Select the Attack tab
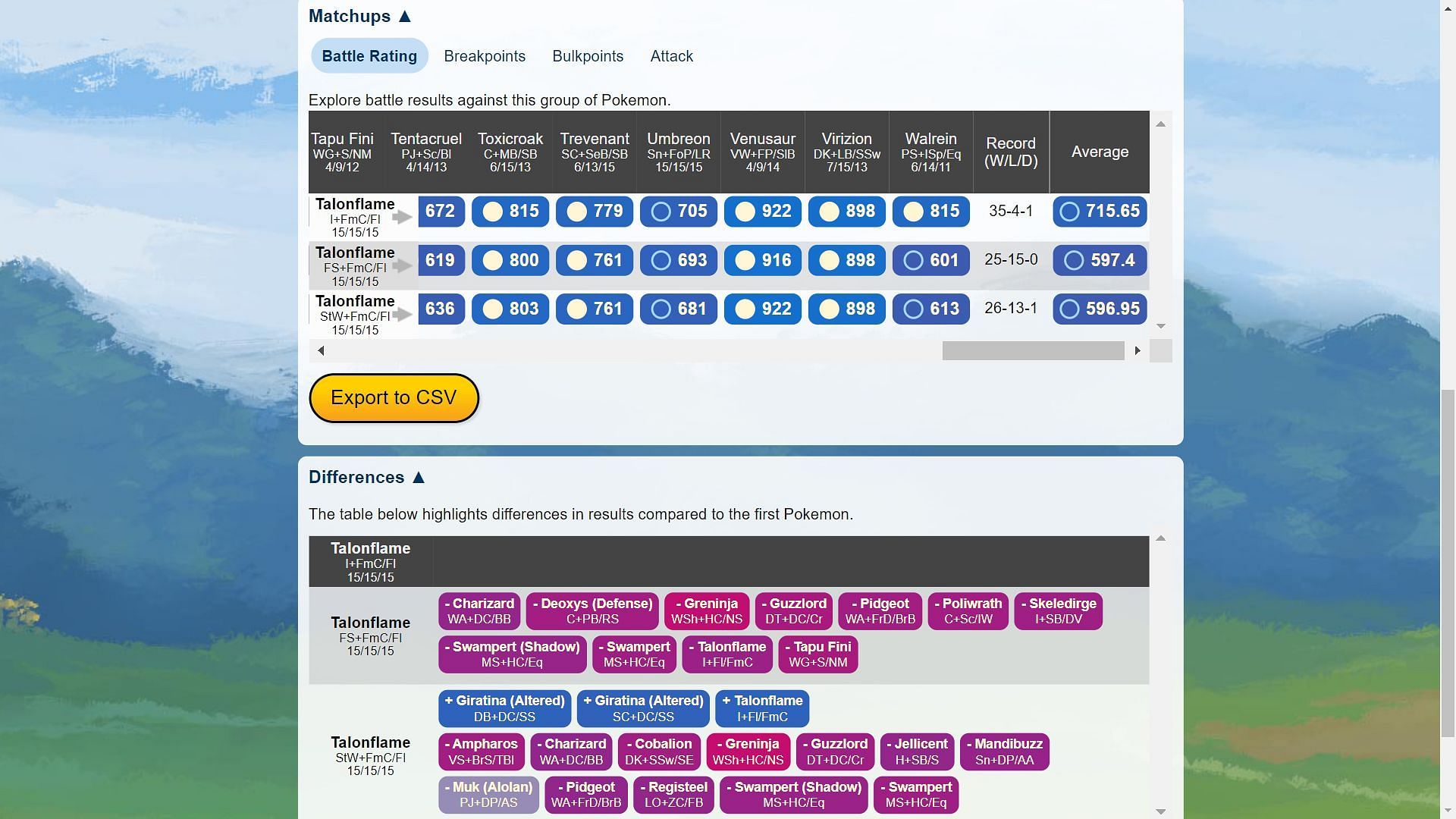The height and width of the screenshot is (819, 1456). coord(672,56)
